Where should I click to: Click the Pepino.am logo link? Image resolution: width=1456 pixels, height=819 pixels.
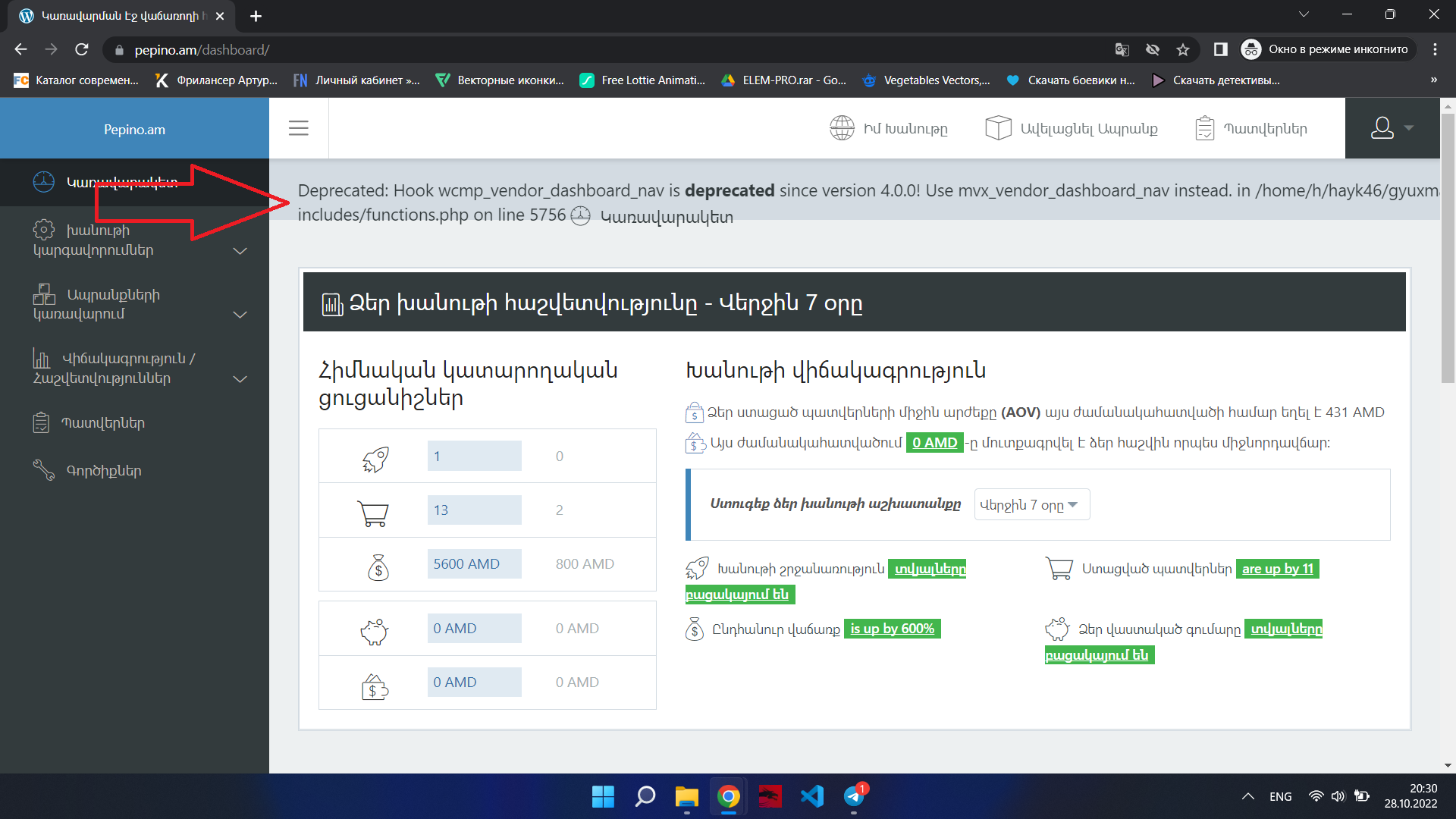coord(134,130)
